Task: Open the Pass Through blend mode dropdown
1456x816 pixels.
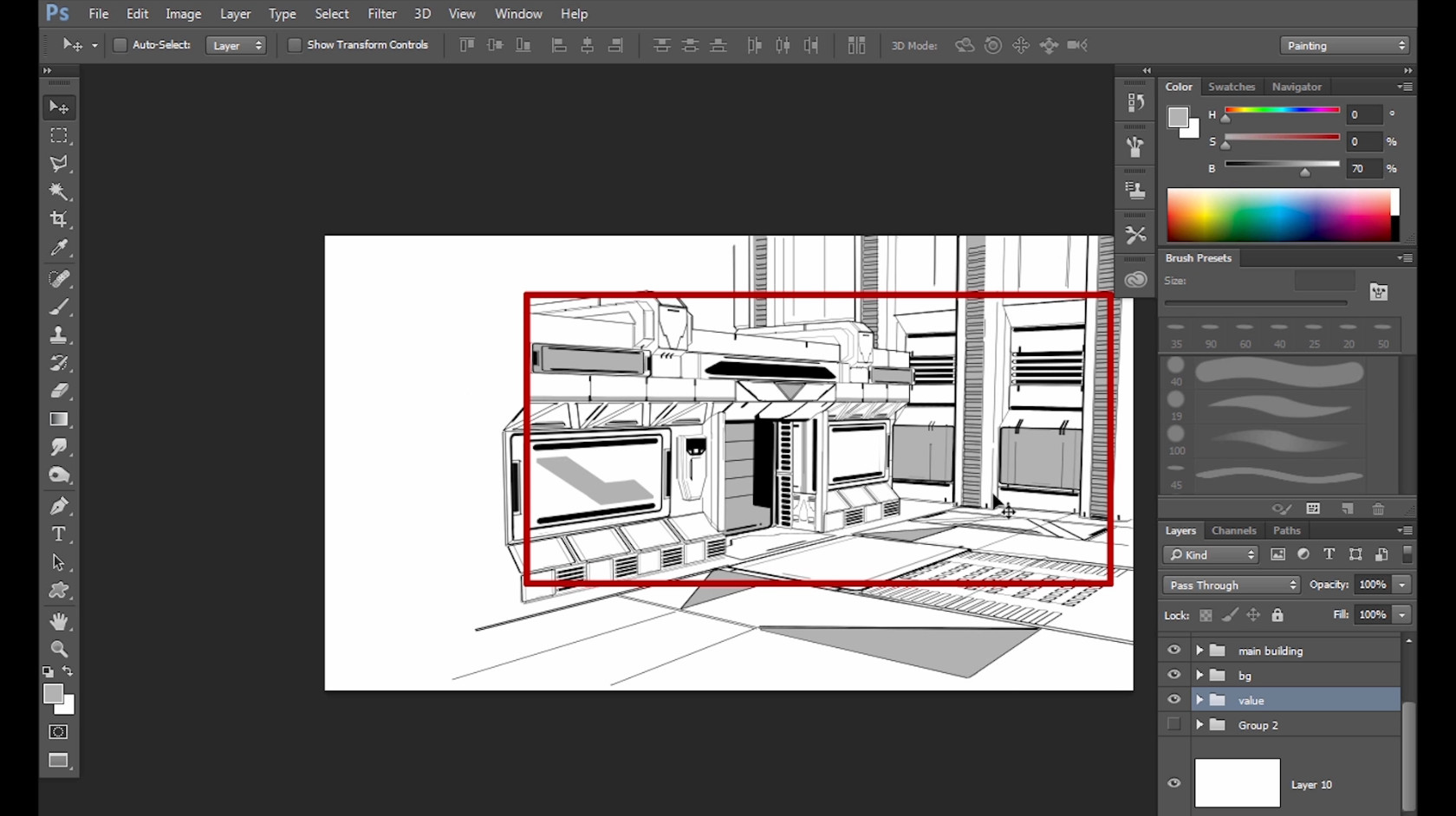Action: point(1232,585)
